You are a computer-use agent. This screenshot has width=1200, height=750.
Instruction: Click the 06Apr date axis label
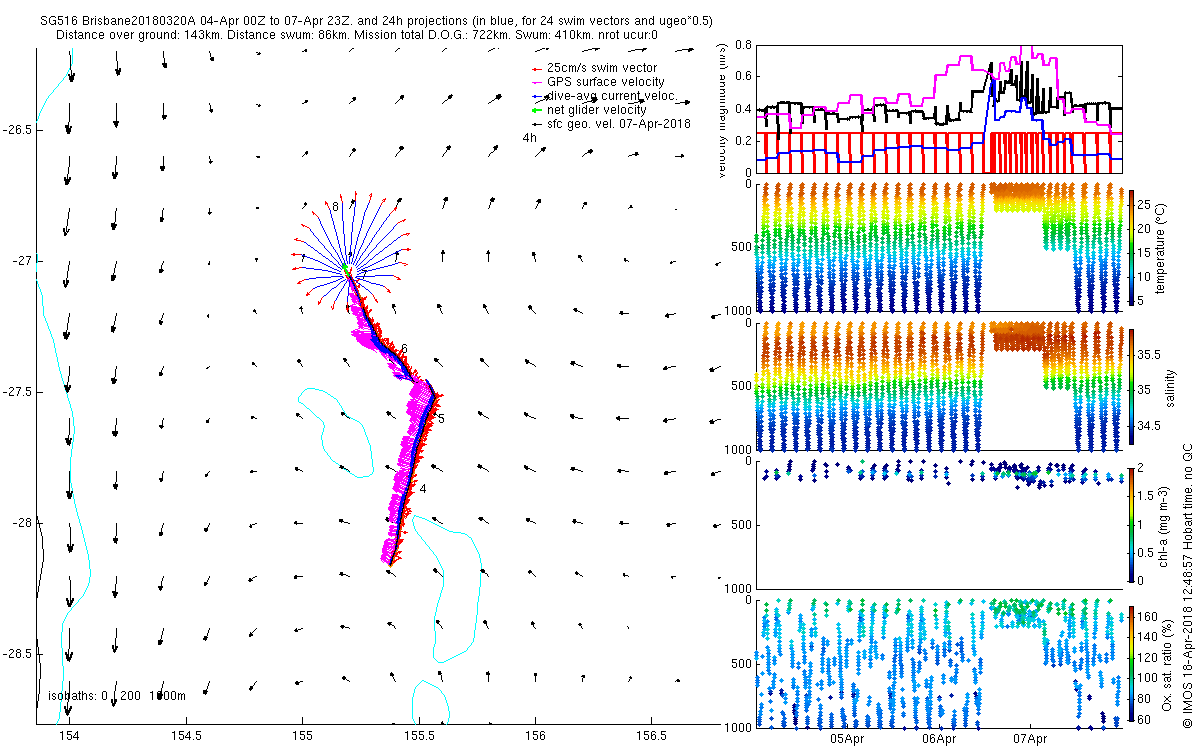[939, 738]
